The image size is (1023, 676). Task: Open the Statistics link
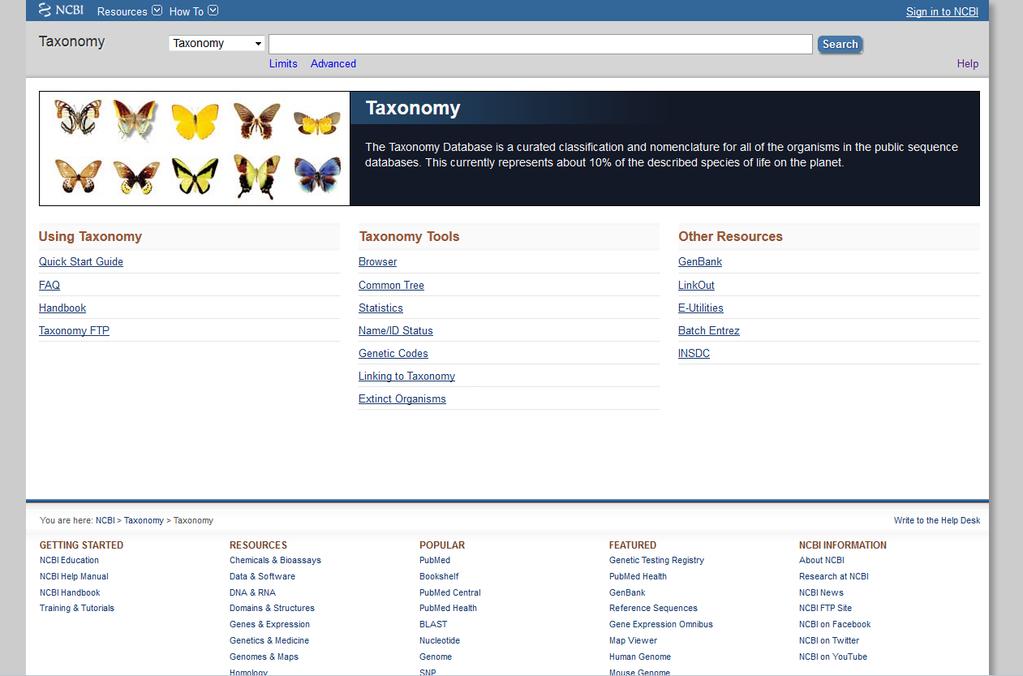click(380, 308)
